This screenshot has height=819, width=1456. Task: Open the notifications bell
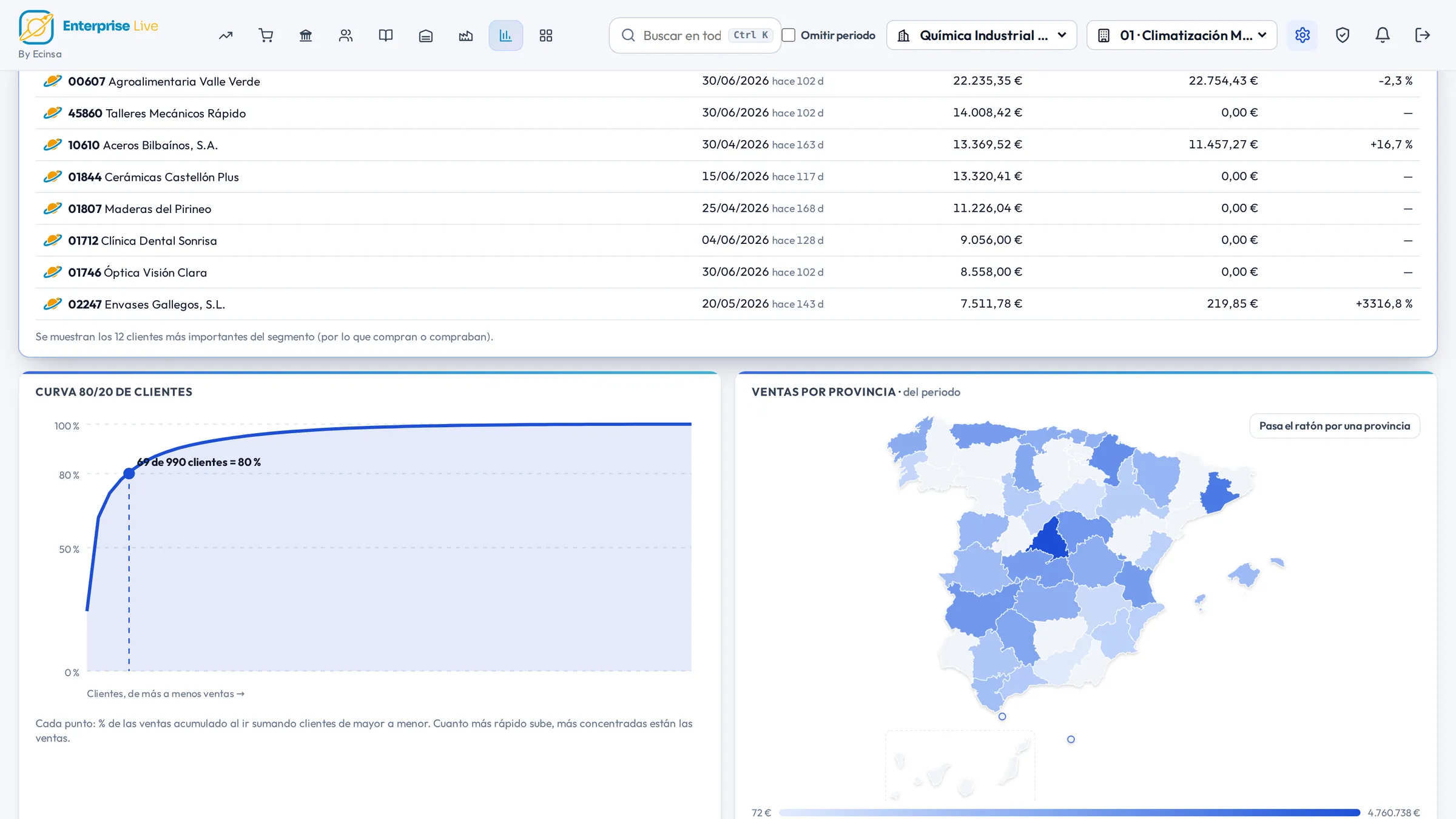point(1383,35)
